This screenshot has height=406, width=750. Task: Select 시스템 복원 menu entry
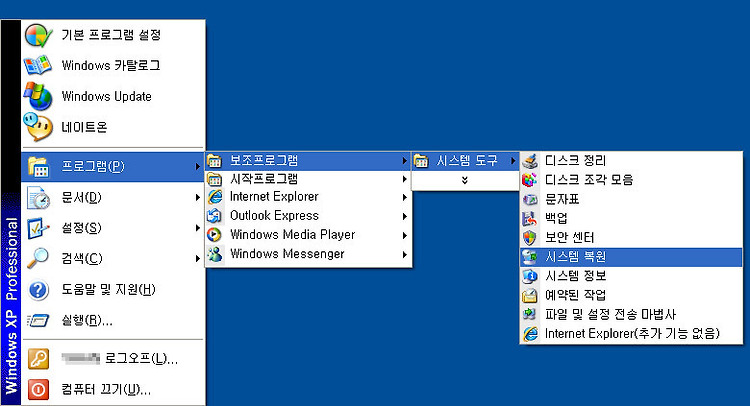(x=631, y=257)
